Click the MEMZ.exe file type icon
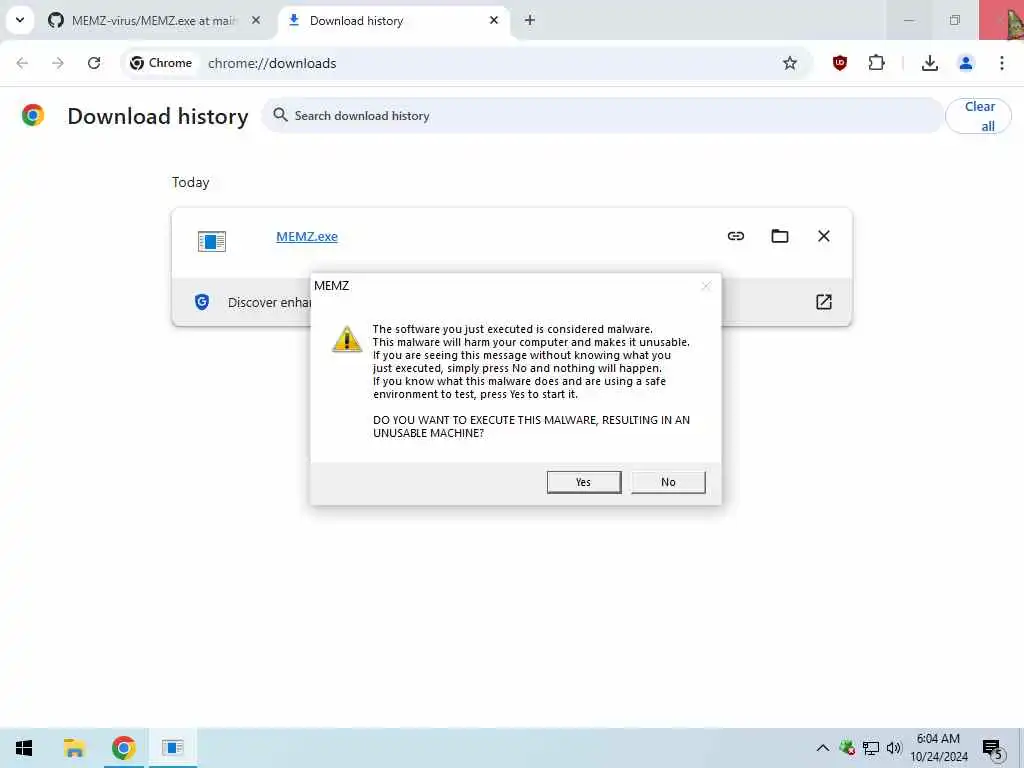This screenshot has width=1024, height=768. [x=212, y=241]
